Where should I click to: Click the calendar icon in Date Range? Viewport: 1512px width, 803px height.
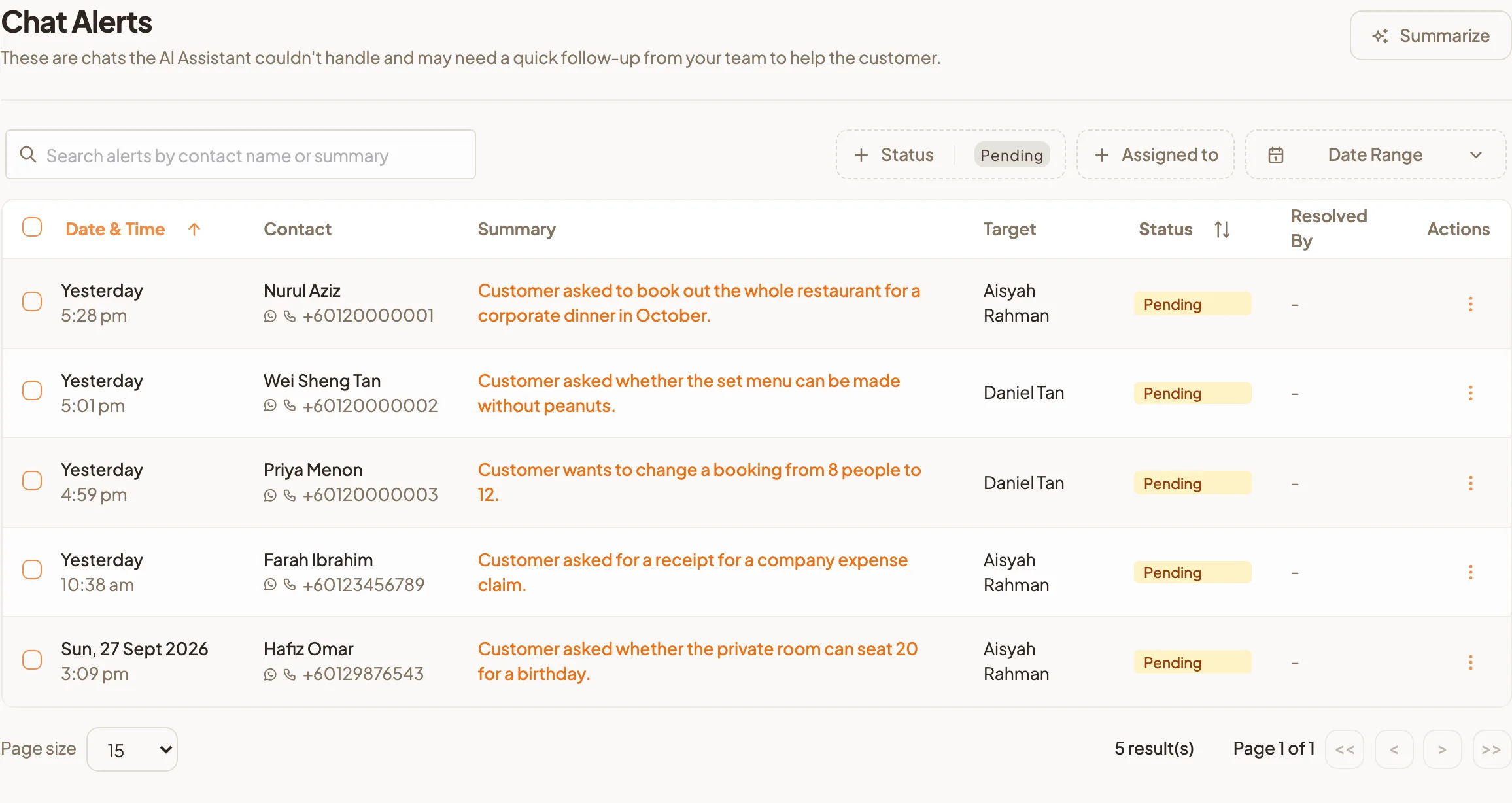[1275, 155]
